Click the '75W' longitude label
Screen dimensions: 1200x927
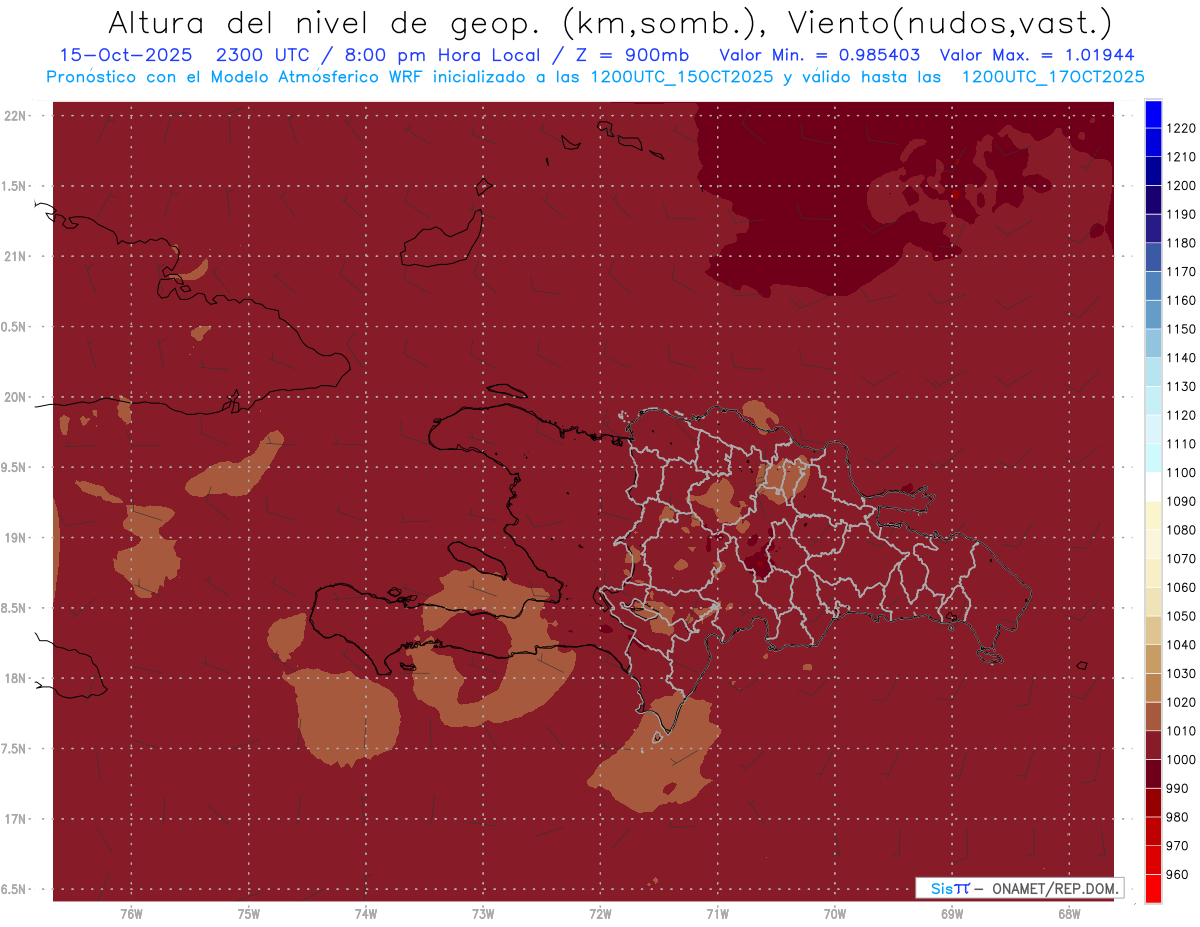point(248,914)
